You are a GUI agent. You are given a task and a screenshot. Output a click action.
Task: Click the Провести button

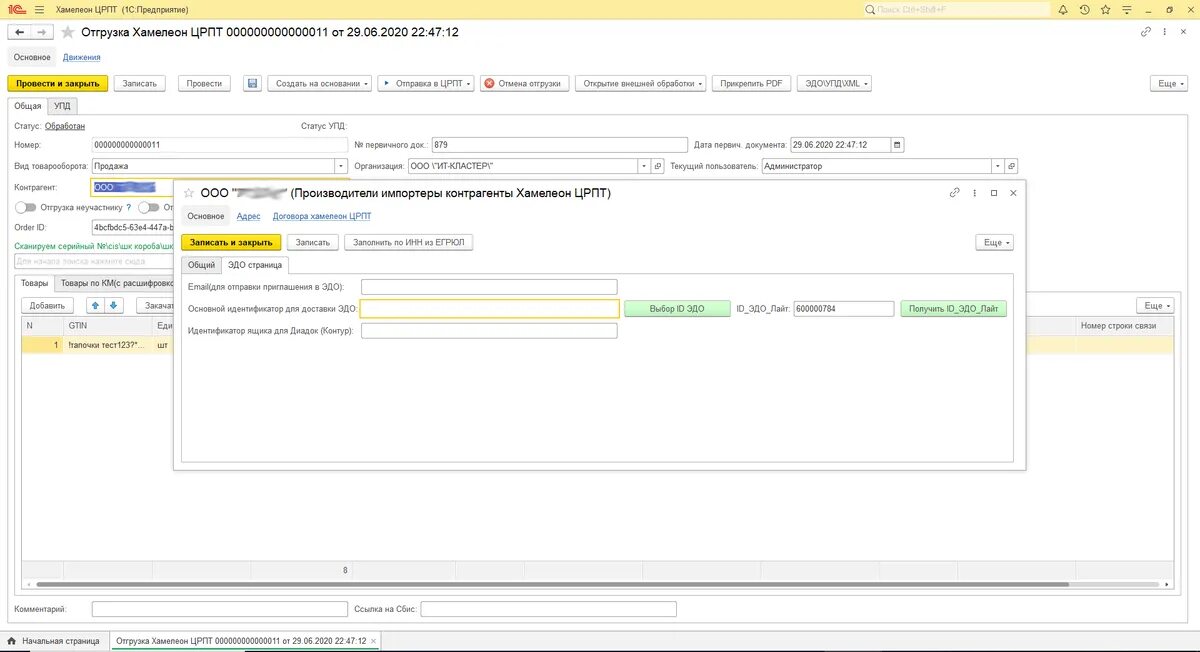pos(205,83)
